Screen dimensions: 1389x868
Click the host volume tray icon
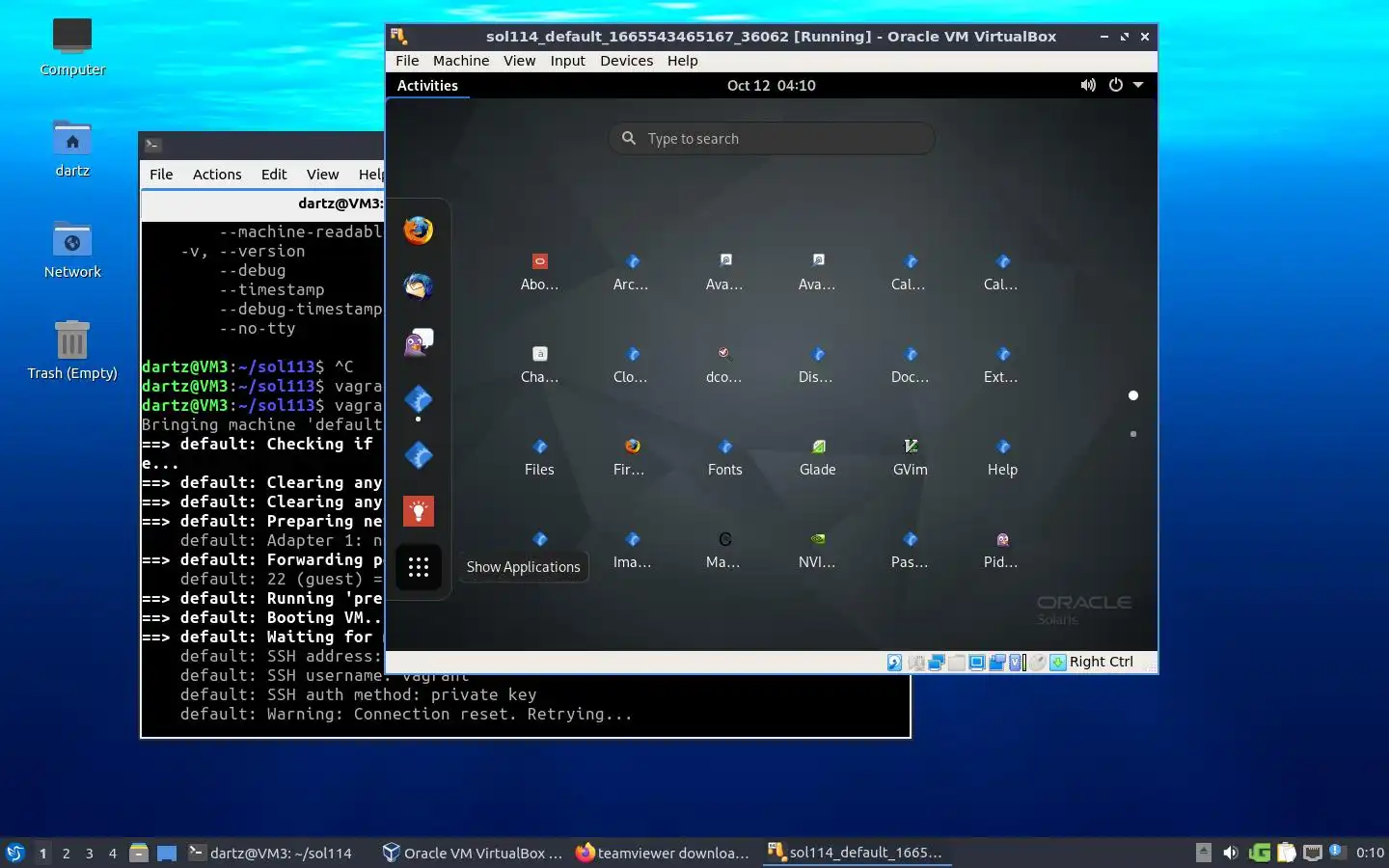pos(1231,853)
